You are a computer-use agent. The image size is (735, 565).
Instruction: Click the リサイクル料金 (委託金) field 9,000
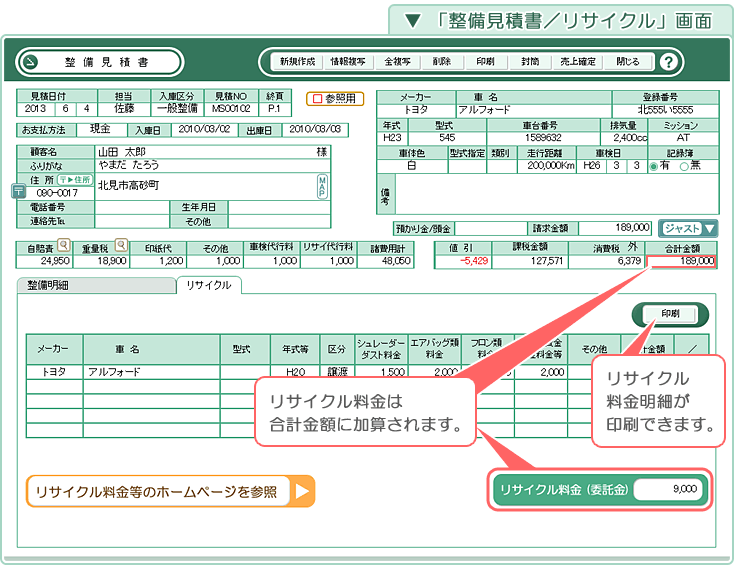[x=668, y=490]
